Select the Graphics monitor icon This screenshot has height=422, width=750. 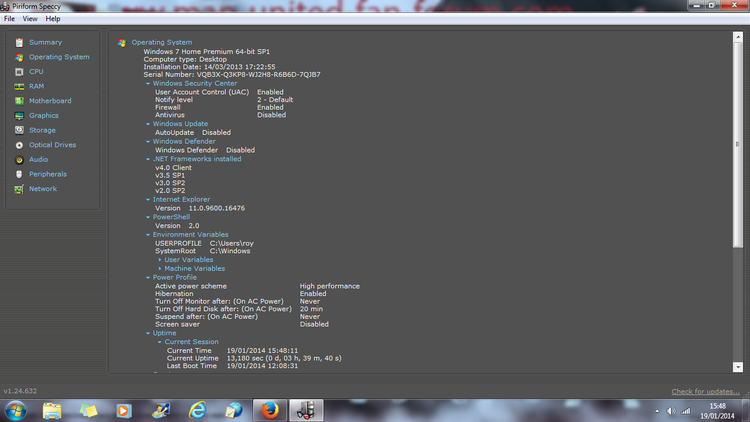tap(18, 115)
